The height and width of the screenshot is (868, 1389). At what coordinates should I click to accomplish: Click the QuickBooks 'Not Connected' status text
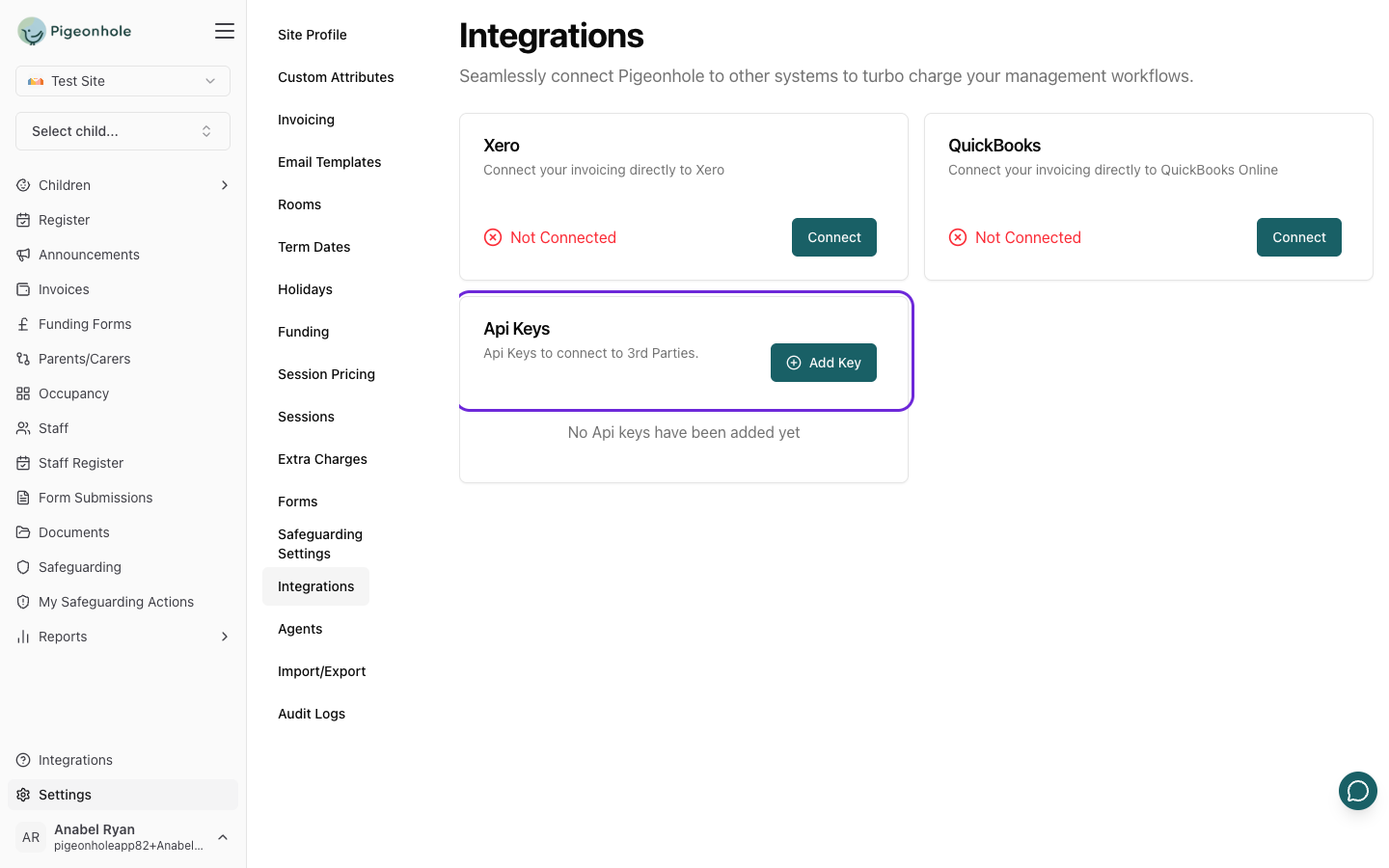point(1028,237)
